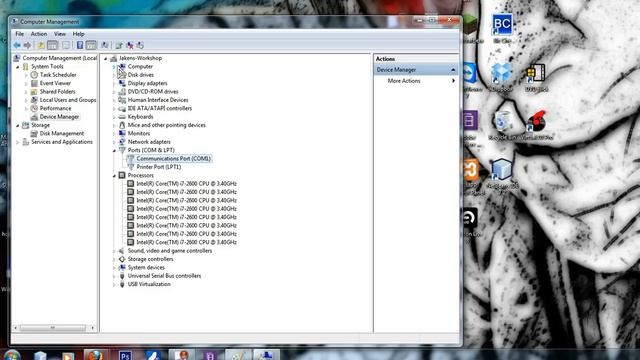Image resolution: width=640 pixels, height=360 pixels.
Task: Open the Firefox icon in taskbar
Action: (x=96, y=355)
